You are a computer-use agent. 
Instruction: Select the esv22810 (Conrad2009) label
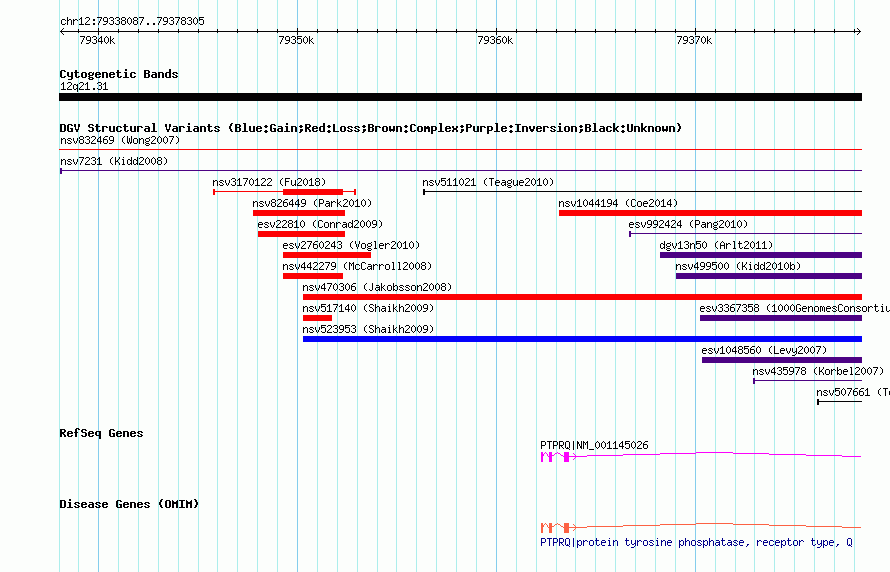(320, 224)
